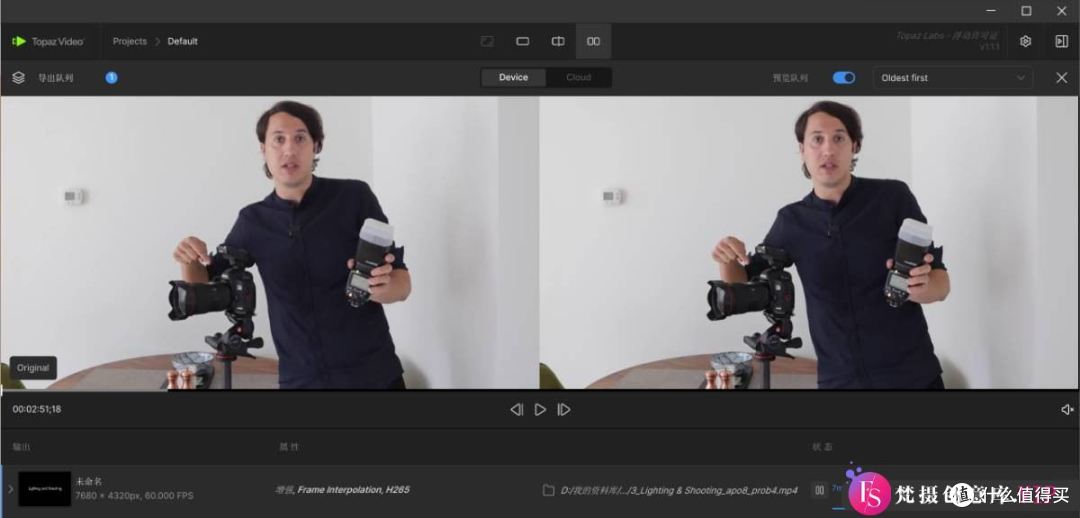Minimize the application window
Viewport: 1080px width, 518px height.
(991, 10)
